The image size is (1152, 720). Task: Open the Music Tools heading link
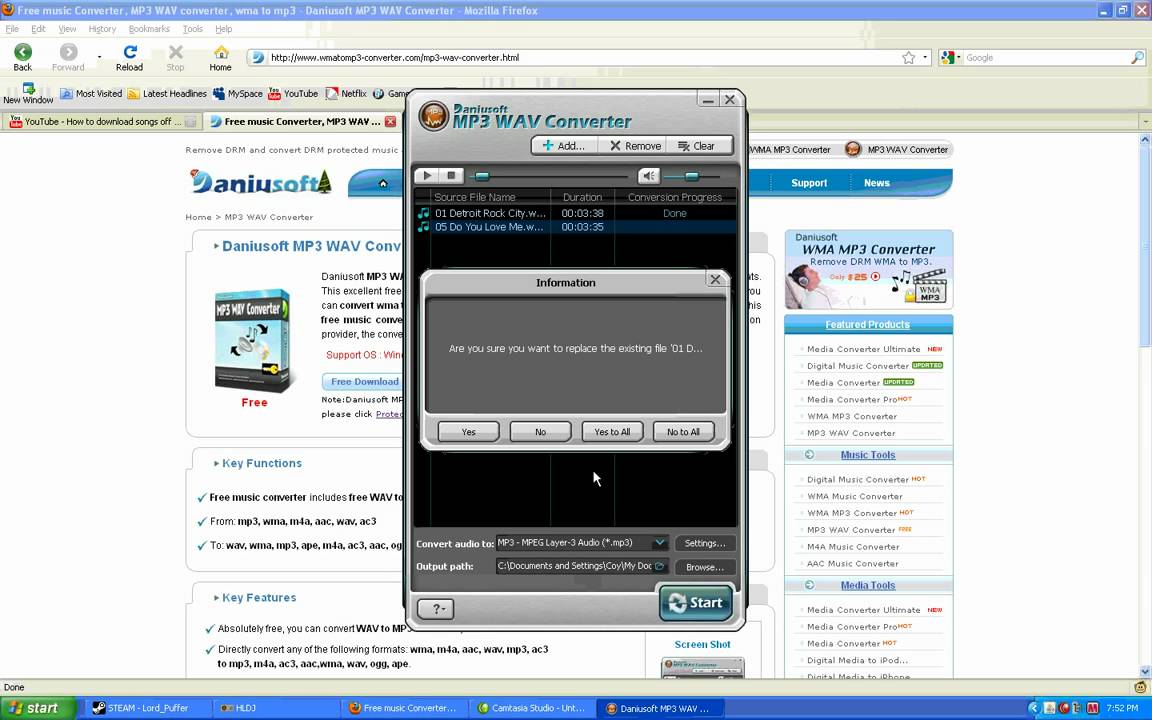tap(868, 455)
